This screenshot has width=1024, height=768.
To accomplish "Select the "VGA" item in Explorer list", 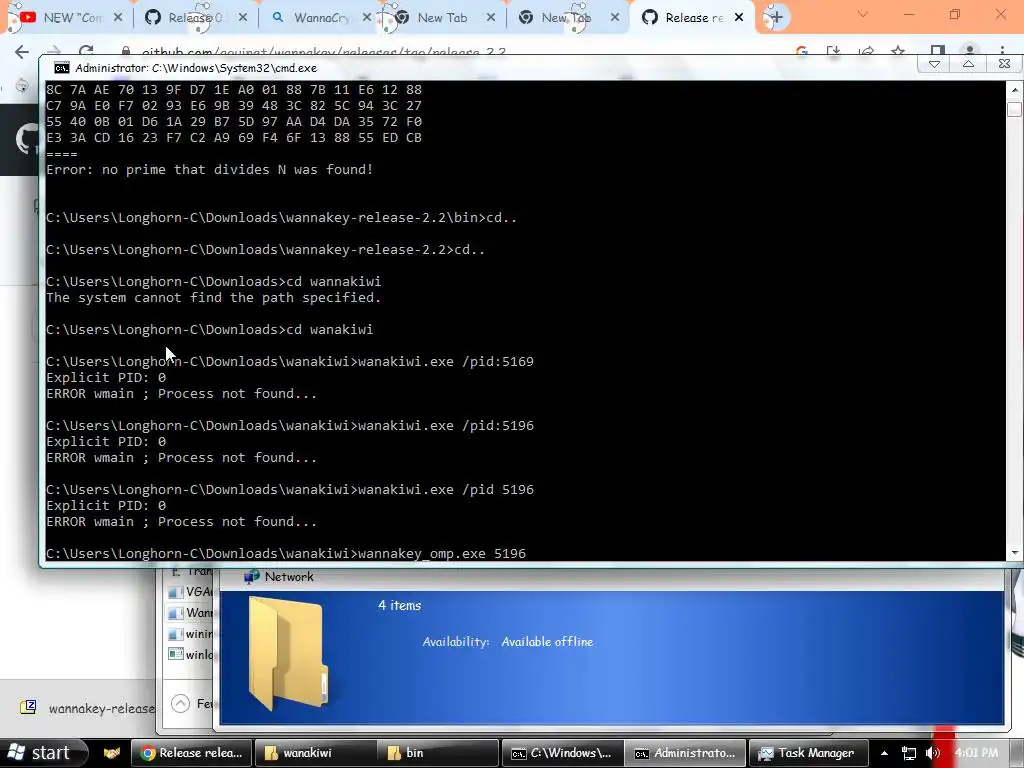I will point(190,592).
